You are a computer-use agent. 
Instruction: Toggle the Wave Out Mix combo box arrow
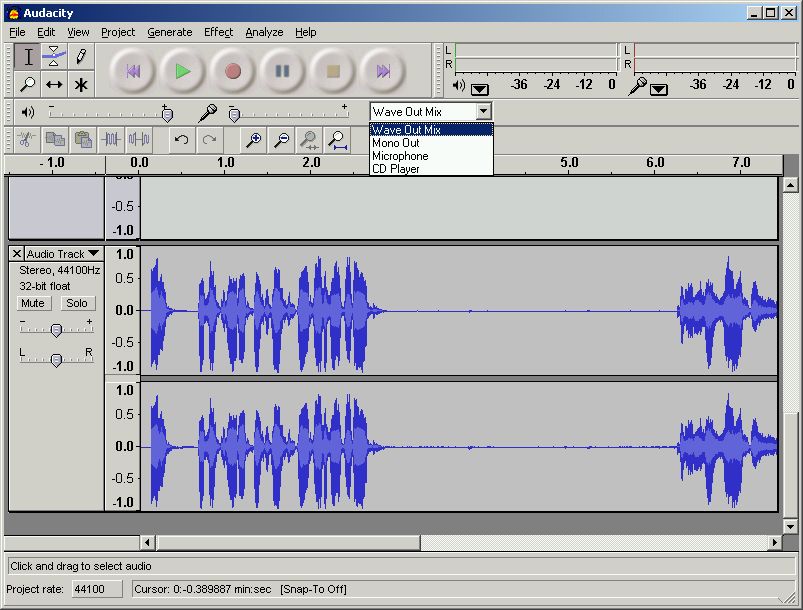pos(483,111)
